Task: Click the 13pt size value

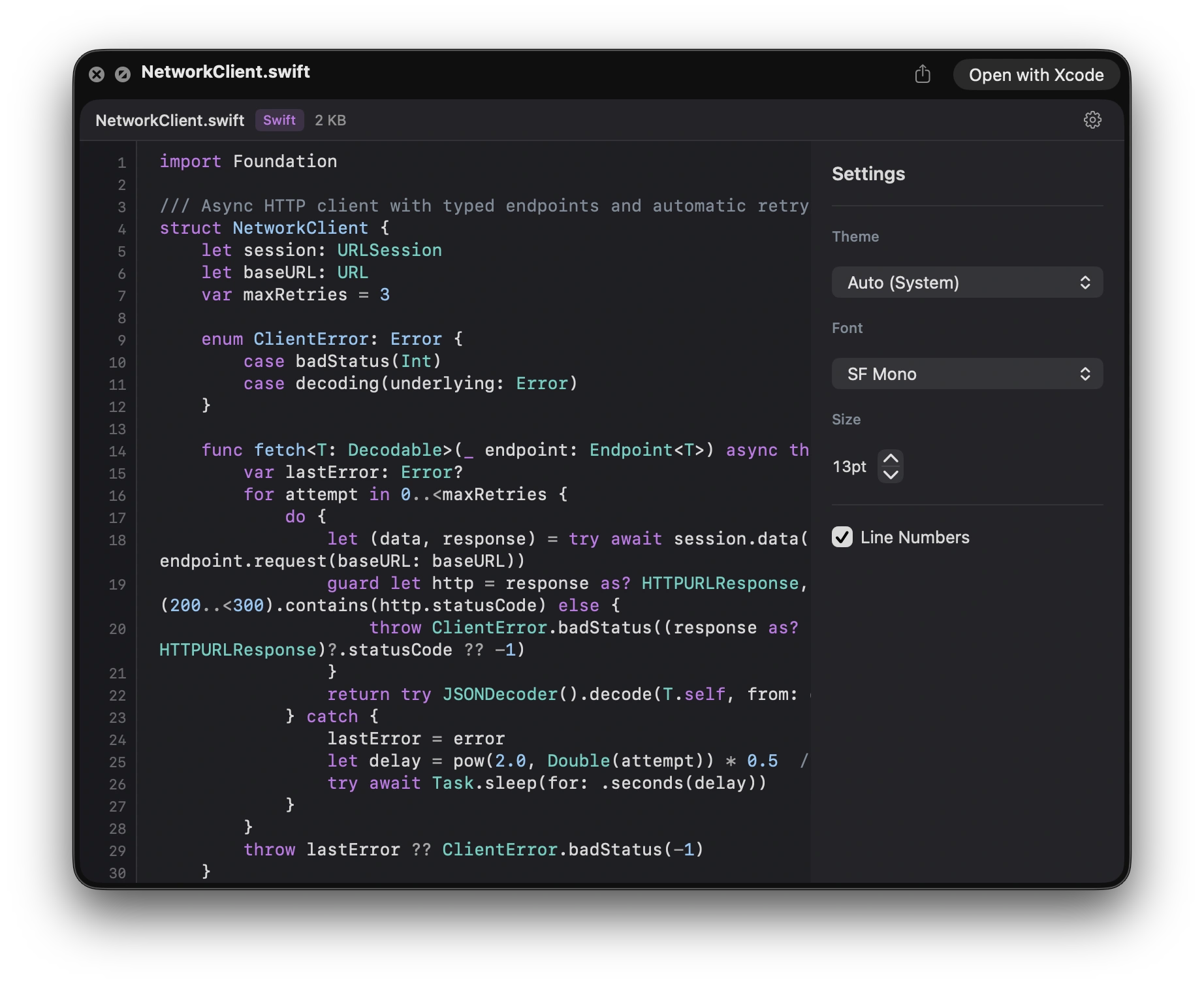Action: pyautogui.click(x=849, y=466)
